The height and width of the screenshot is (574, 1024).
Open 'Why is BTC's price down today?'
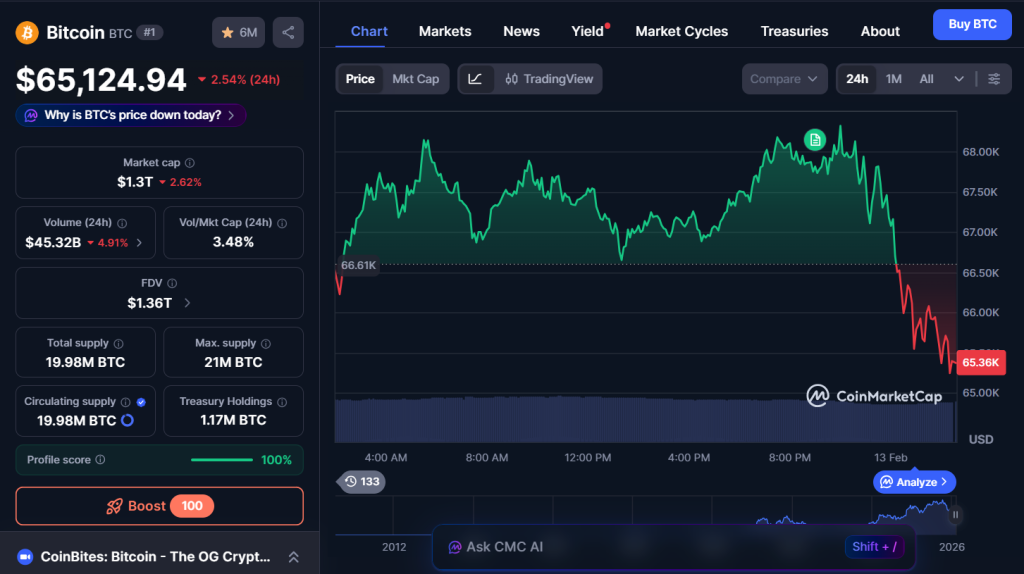click(x=131, y=115)
